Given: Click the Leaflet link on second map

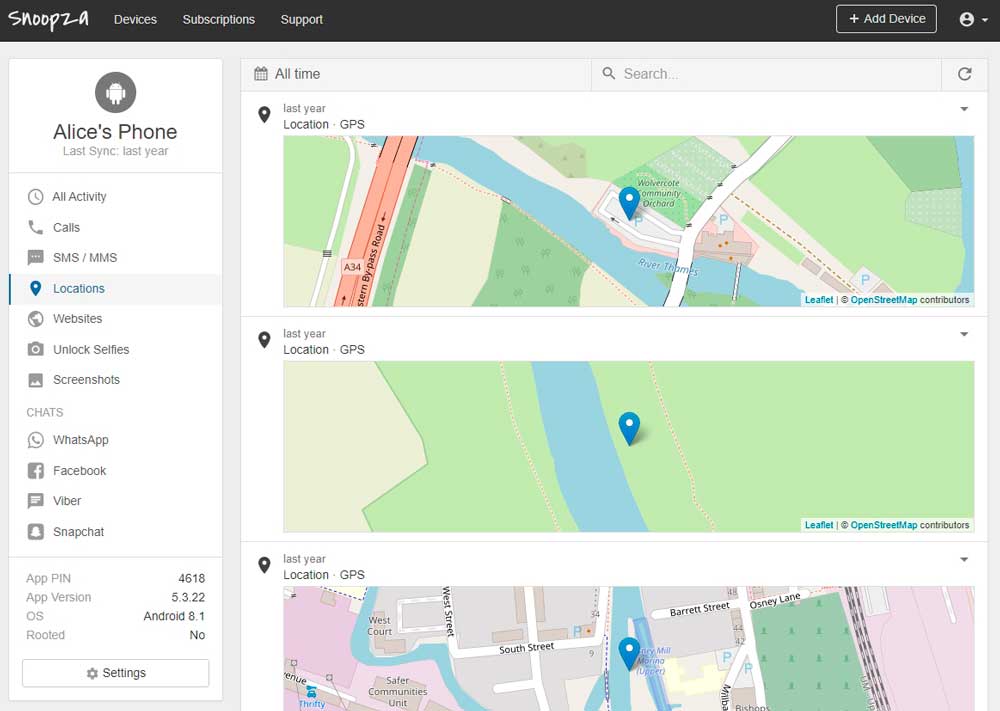Looking at the screenshot, I should click(819, 525).
